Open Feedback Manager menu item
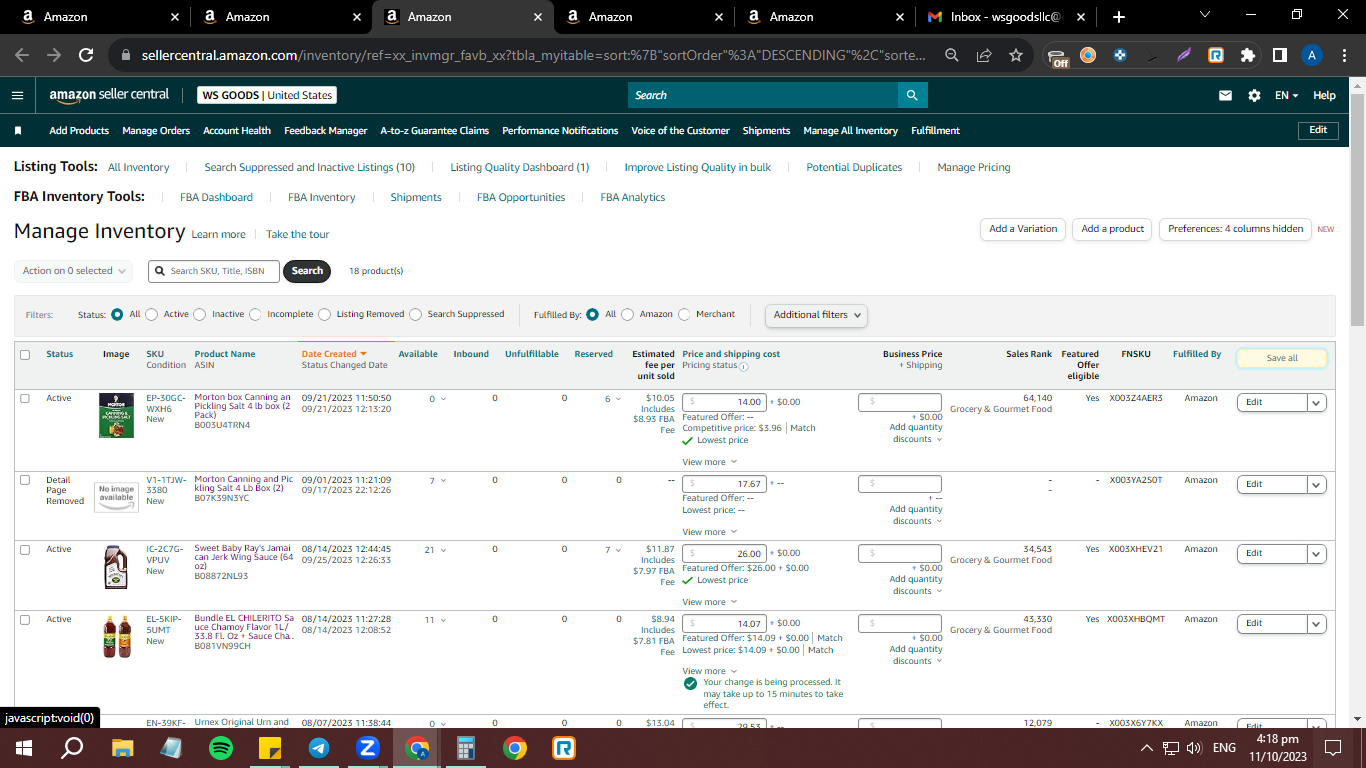 [326, 131]
